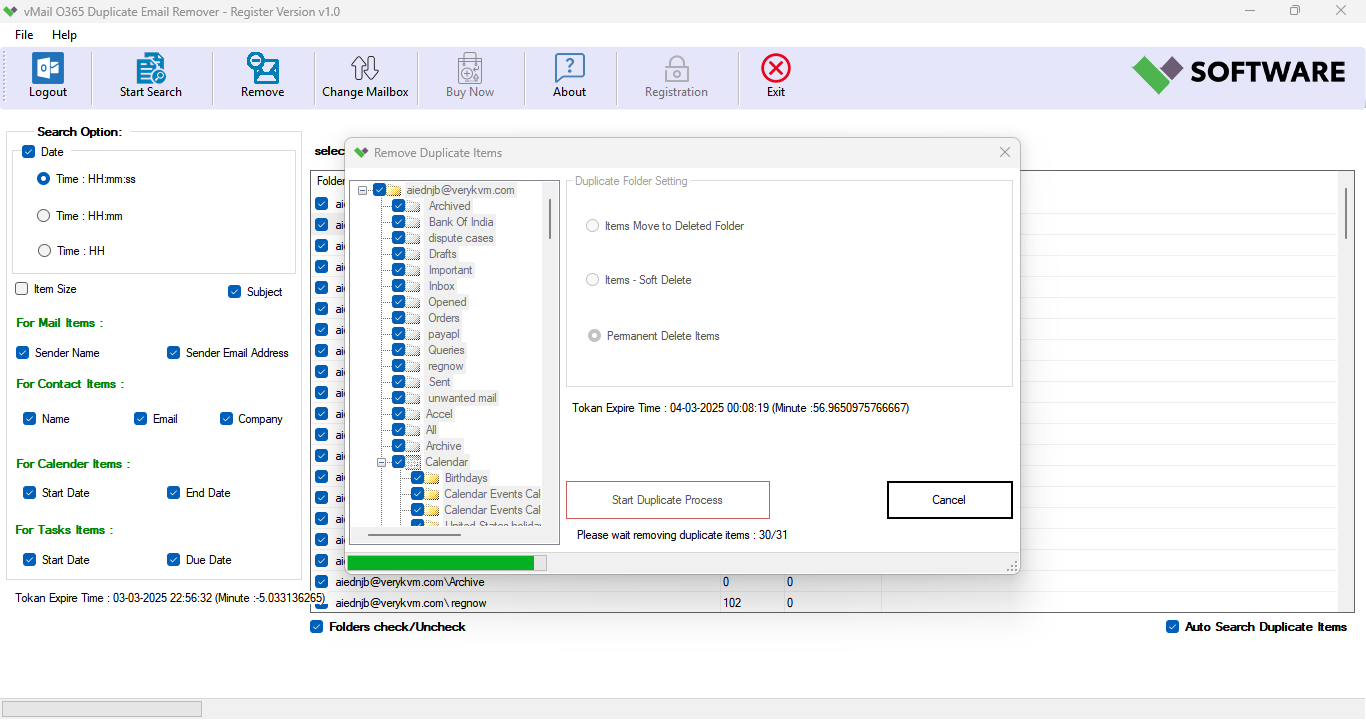Open the Help menu

64,35
